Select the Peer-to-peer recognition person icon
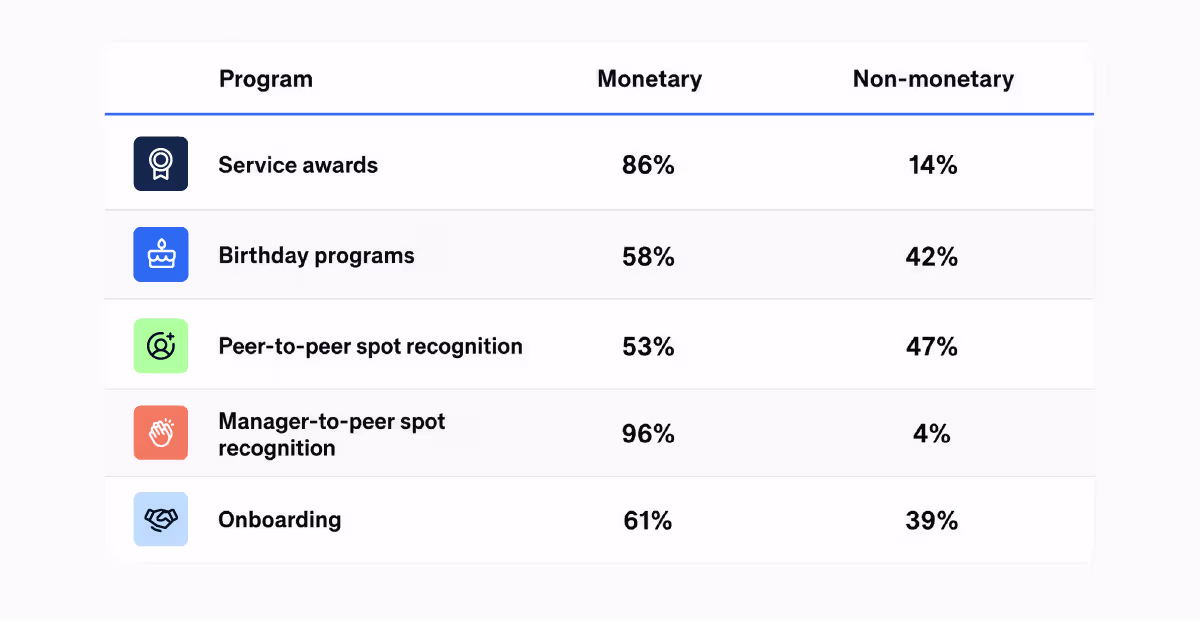This screenshot has height=620, width=1200. click(x=161, y=346)
